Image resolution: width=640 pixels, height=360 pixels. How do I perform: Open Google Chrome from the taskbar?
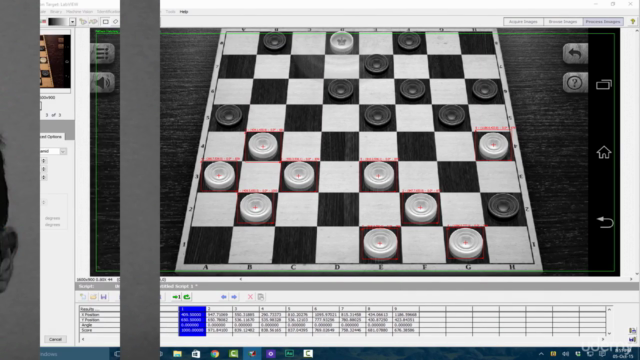[x=215, y=353]
